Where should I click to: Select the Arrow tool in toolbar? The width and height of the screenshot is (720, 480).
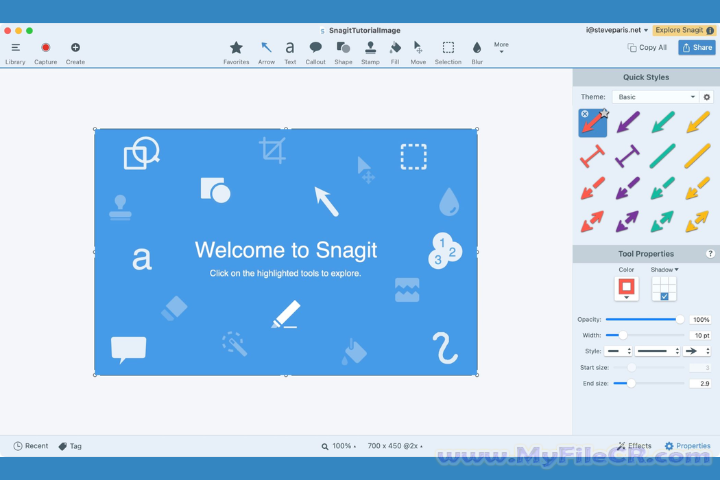[x=266, y=53]
